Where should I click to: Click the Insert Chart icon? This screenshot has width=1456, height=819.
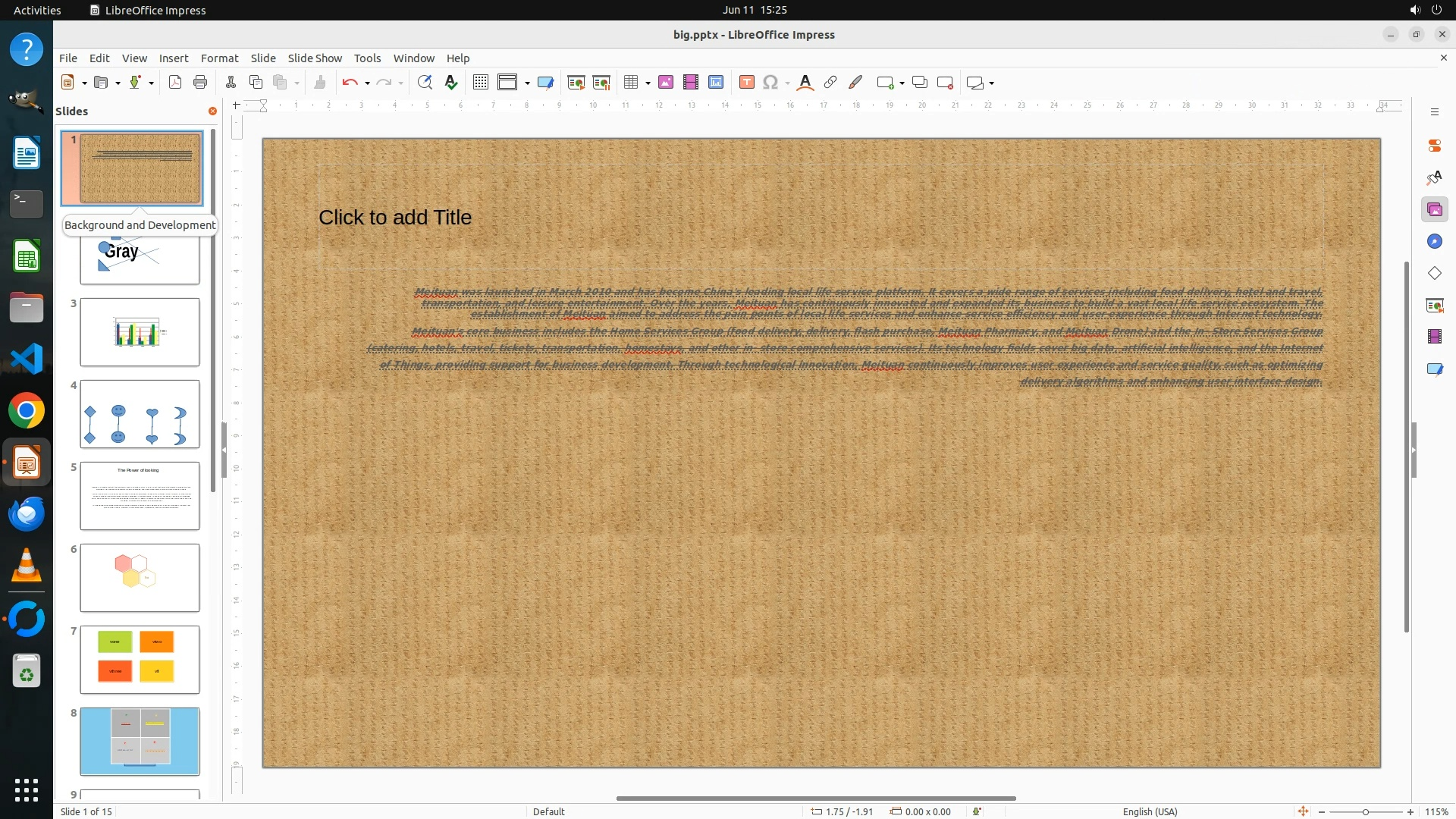click(x=716, y=83)
